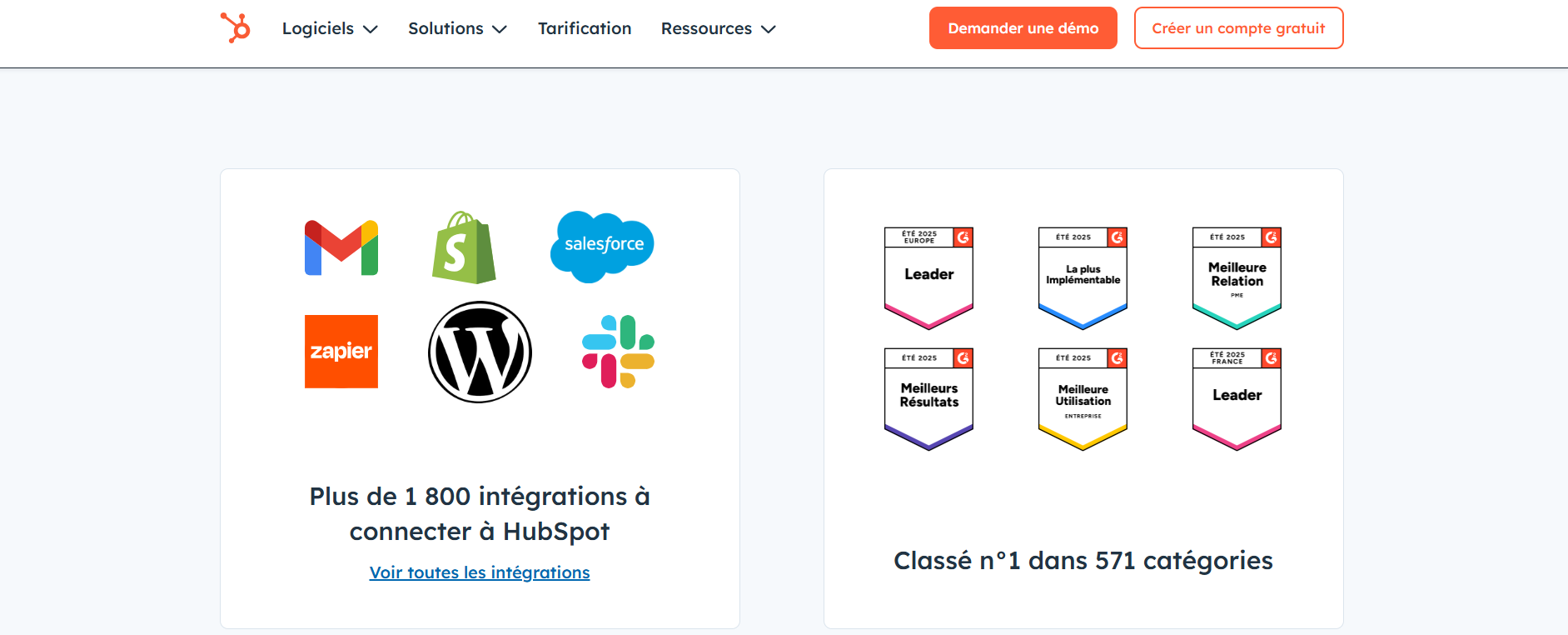Click the Salesforce cloud logo

[602, 246]
